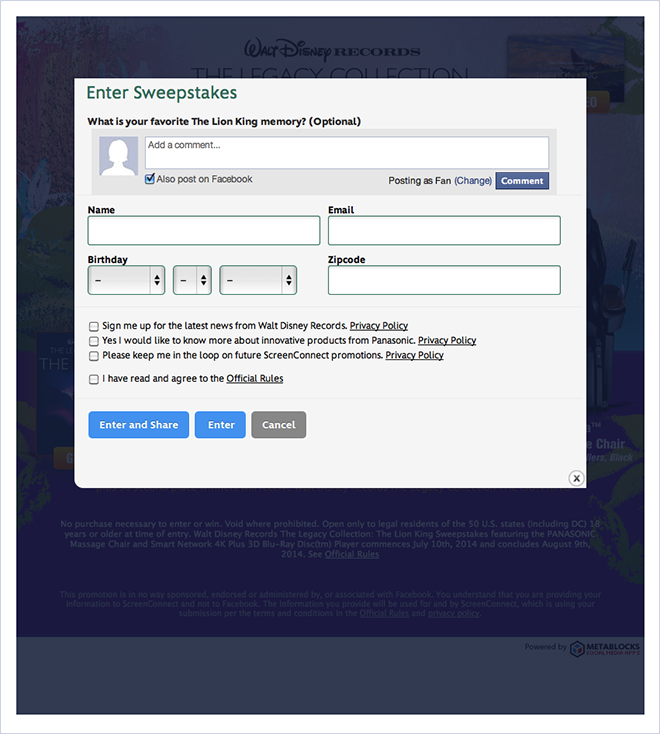Click the Metablocks logo in the footer
Screen dimensions: 660x734
point(605,648)
